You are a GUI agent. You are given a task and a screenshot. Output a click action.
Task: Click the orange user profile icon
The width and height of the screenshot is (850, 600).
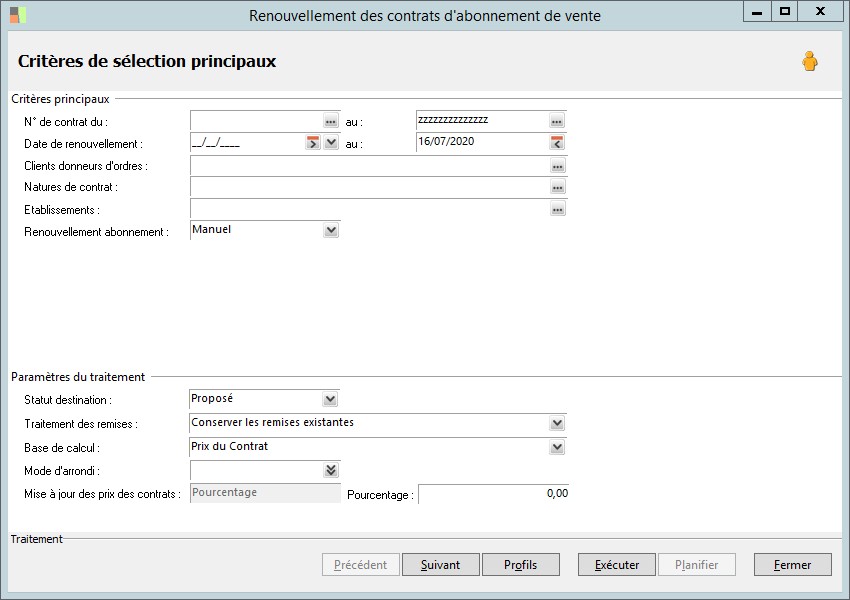tap(809, 62)
